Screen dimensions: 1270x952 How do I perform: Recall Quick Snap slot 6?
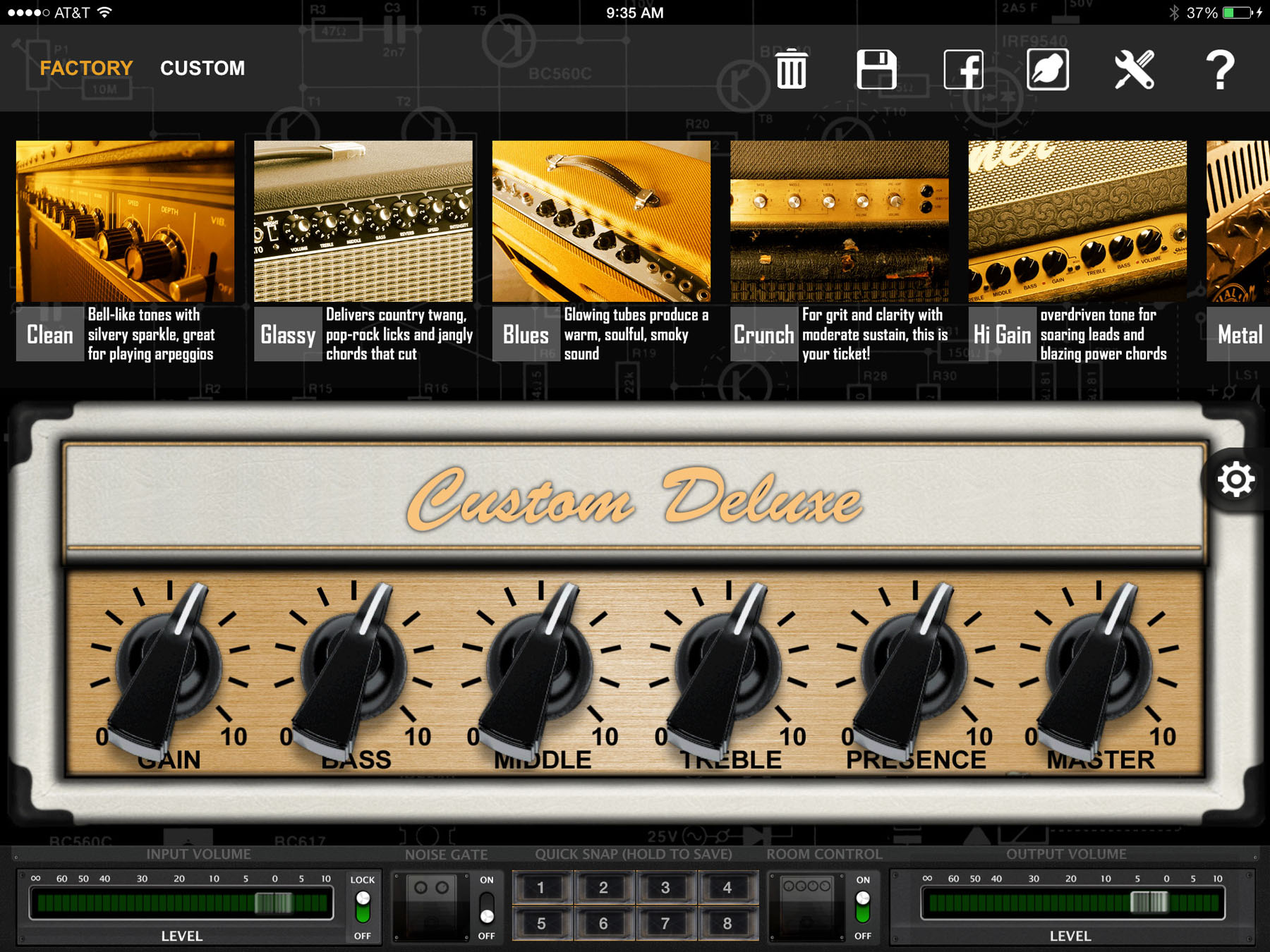603,923
